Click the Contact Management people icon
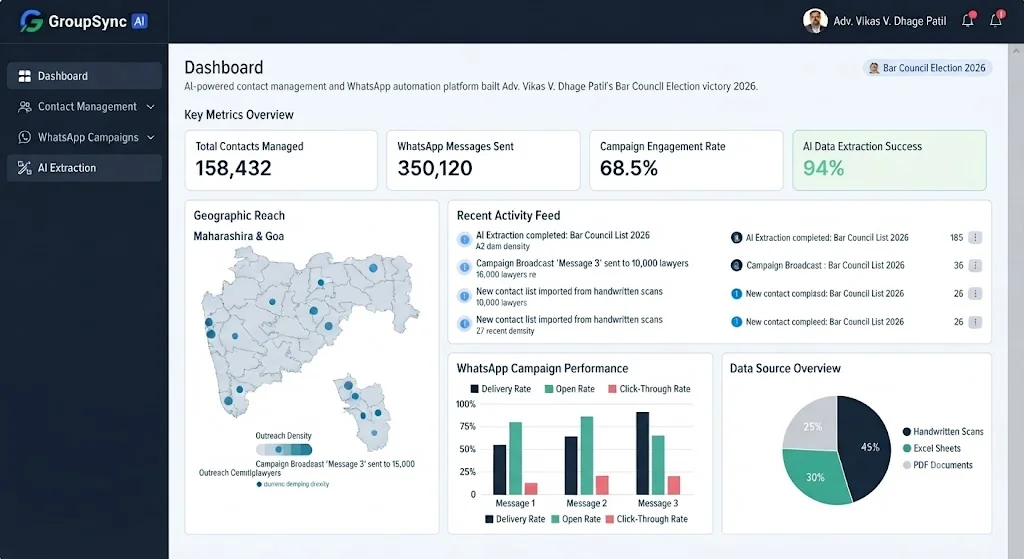This screenshot has height=559, width=1024. [25, 106]
